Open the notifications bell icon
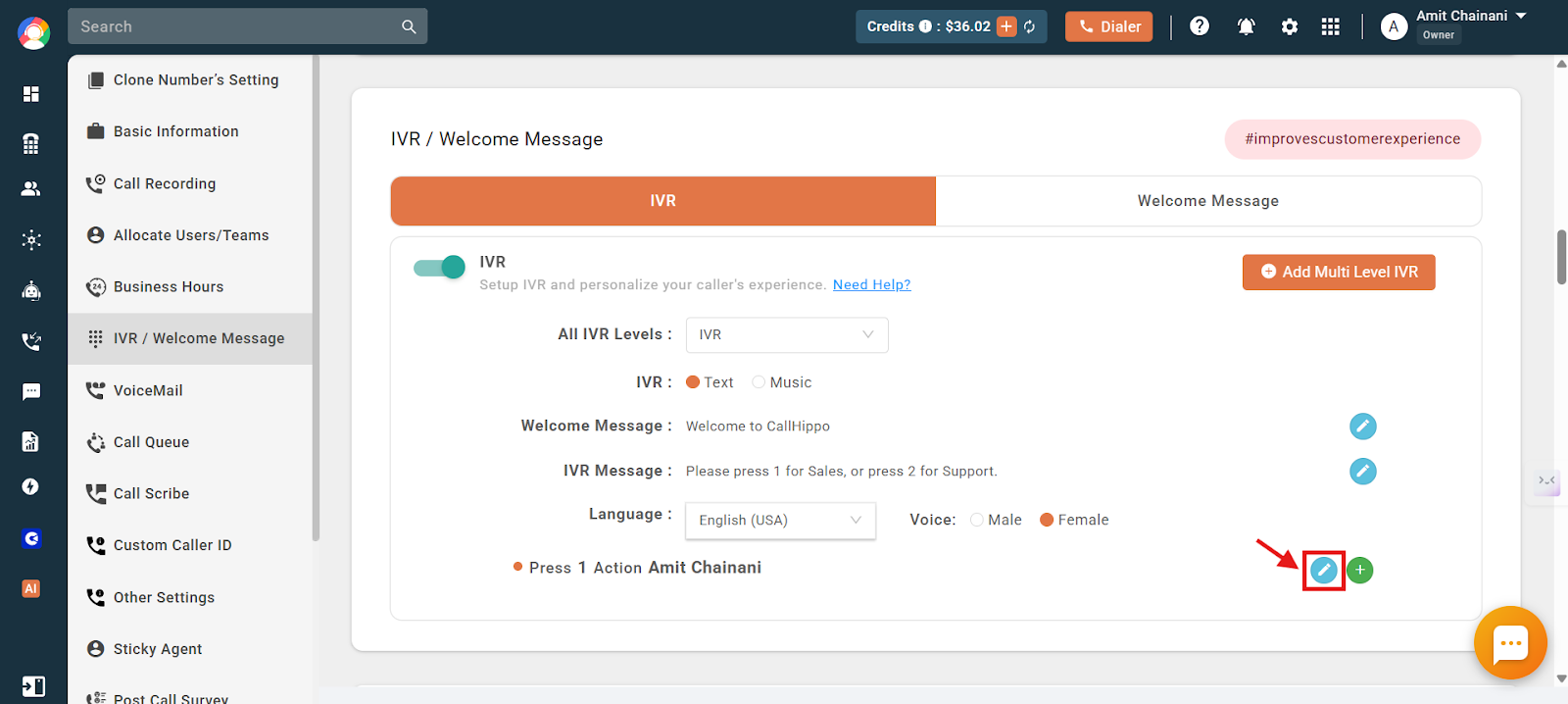This screenshot has height=704, width=1568. (1246, 26)
